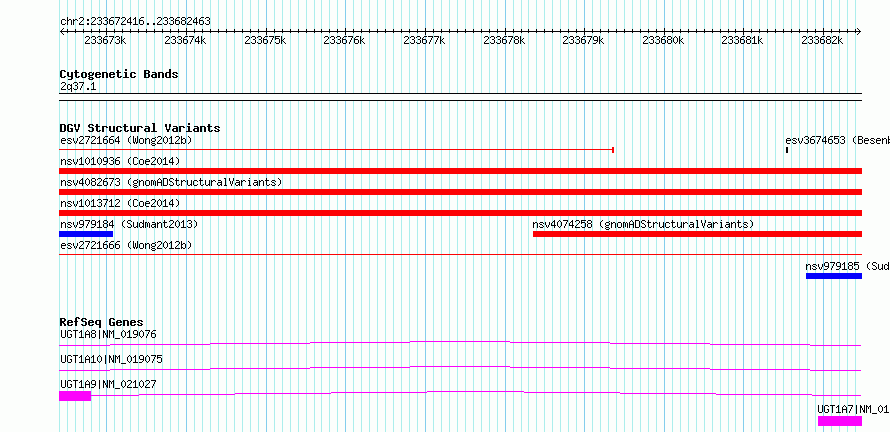Select the small black esv3674653 marker
The width and height of the screenshot is (890, 432).
787,150
